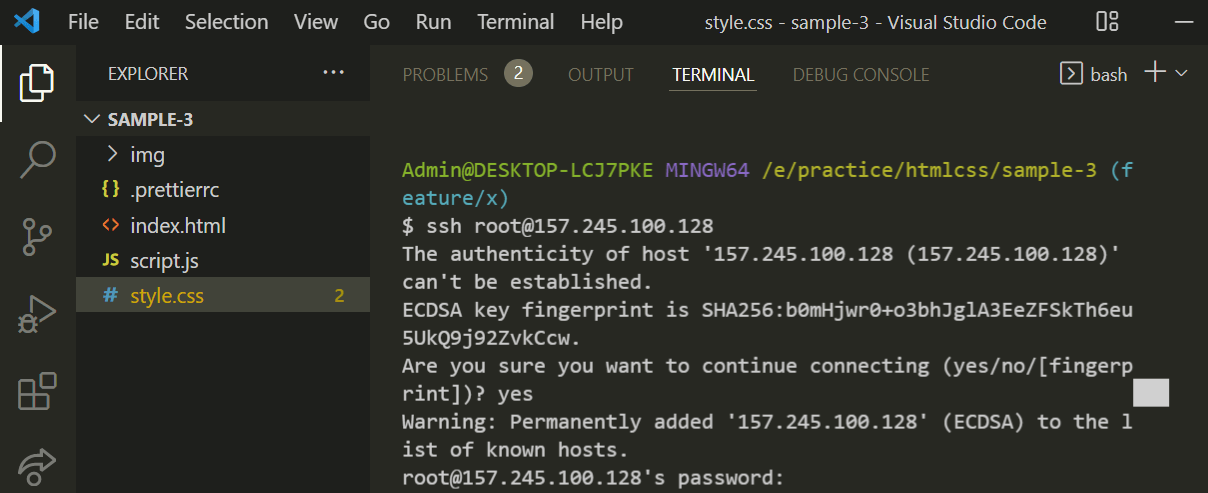Switch to the Problems tab
This screenshot has height=493, width=1208.
tap(445, 75)
